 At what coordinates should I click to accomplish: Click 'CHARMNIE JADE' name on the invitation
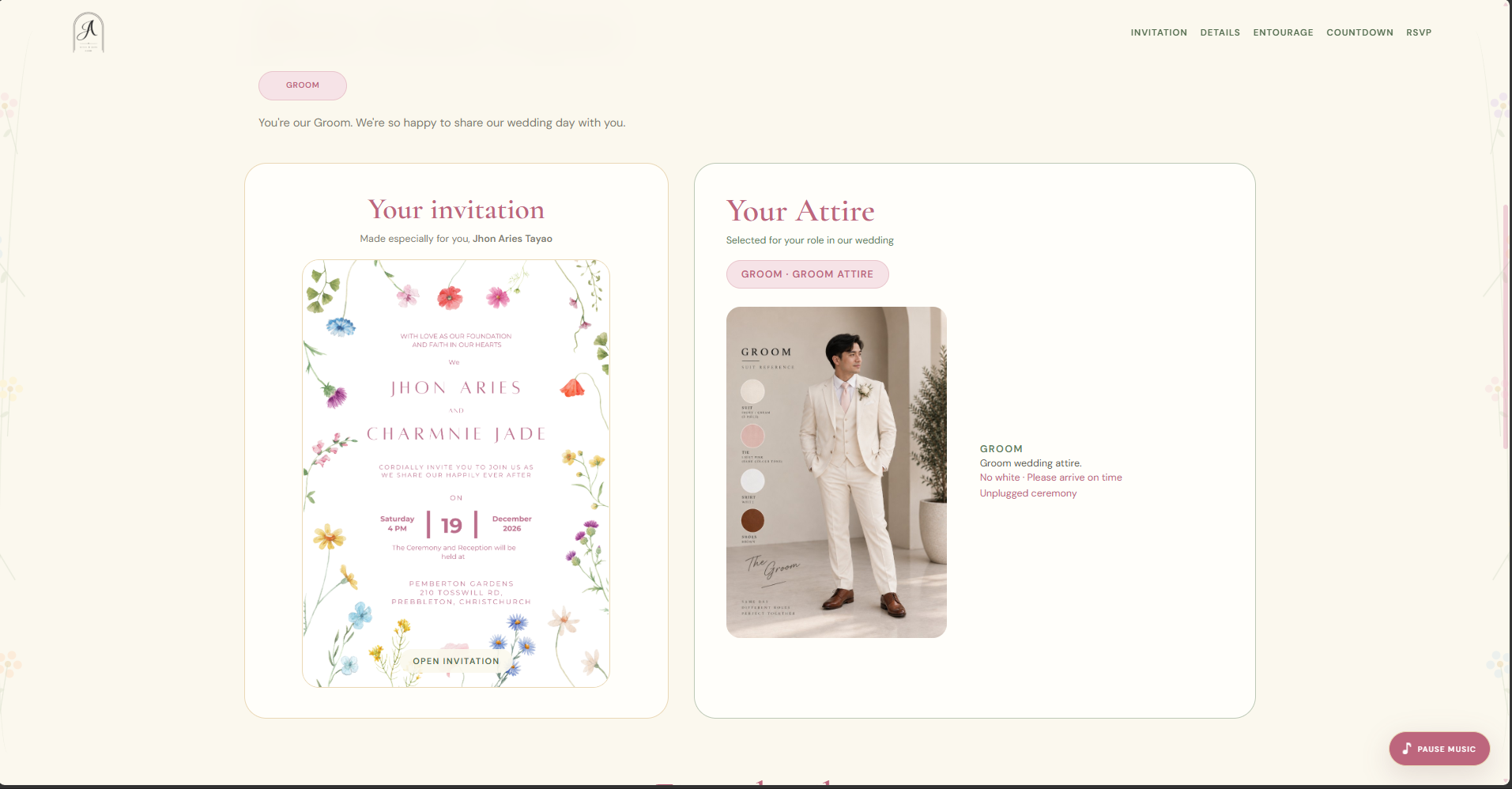pyautogui.click(x=457, y=434)
